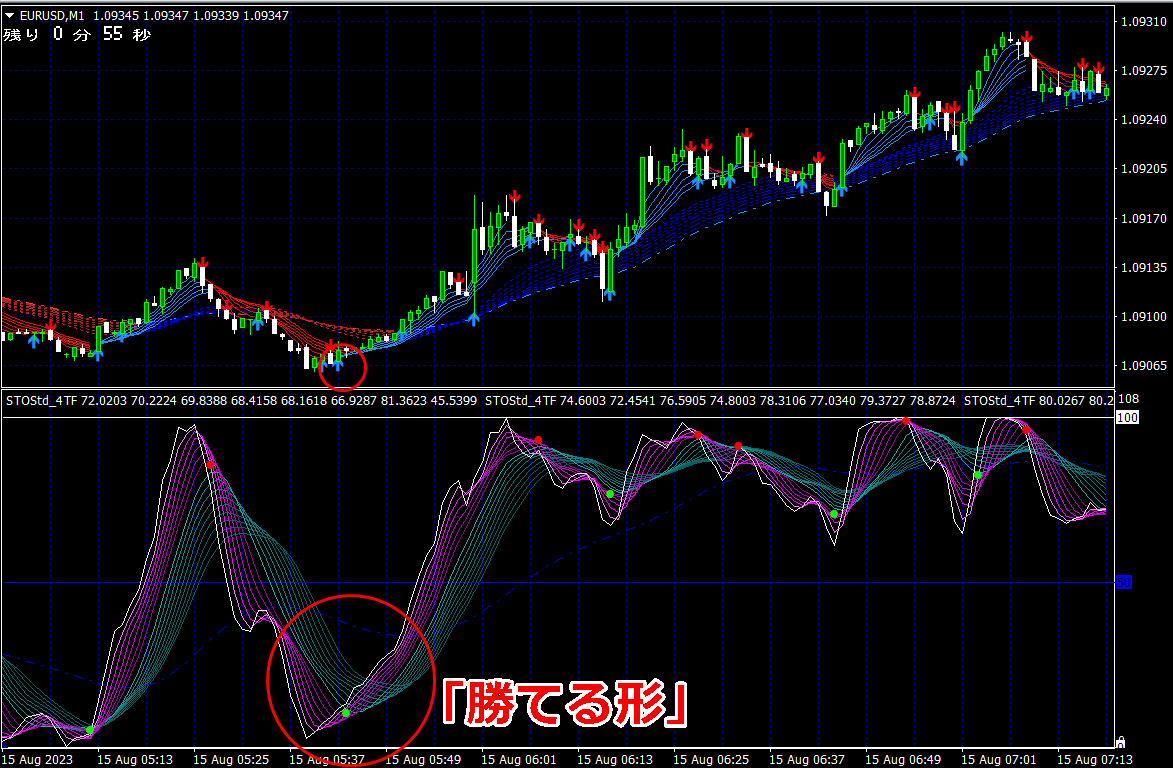
Task: Select the 残り 0 分 55 秒 countdown label
Action: point(77,34)
